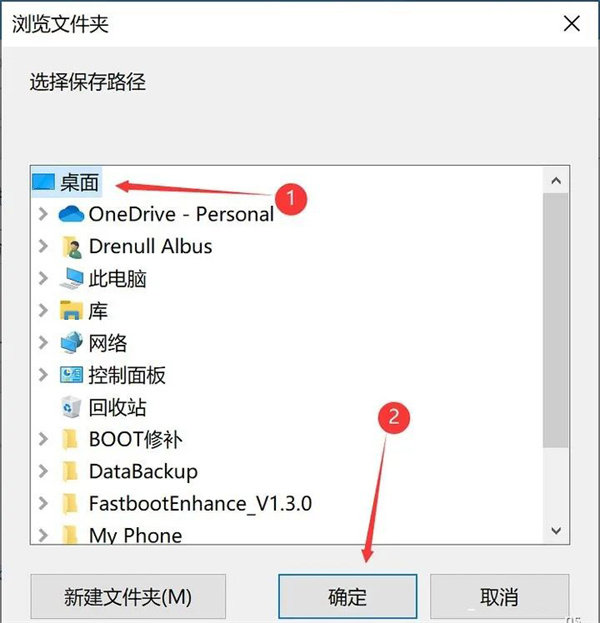Click the Control Panel (控制面板) icon
600x623 pixels.
pos(71,375)
